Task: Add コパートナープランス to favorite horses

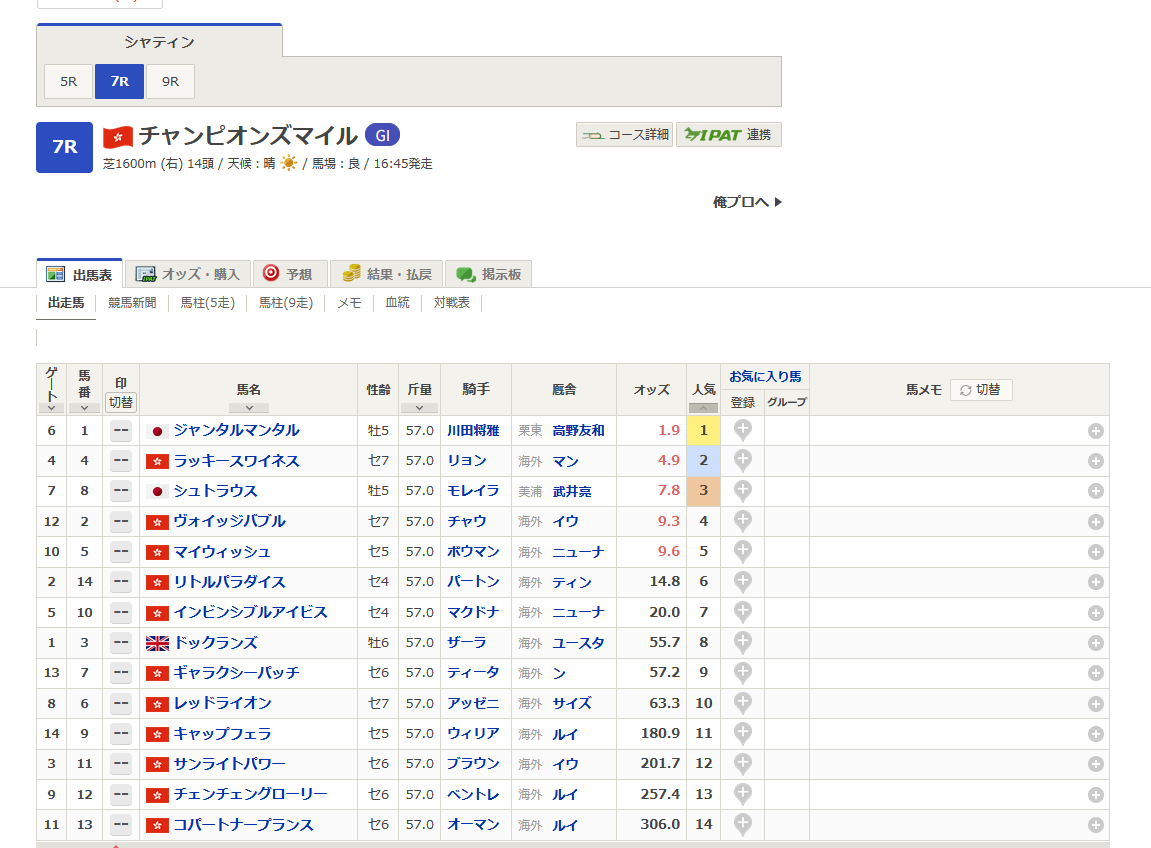Action: 742,825
